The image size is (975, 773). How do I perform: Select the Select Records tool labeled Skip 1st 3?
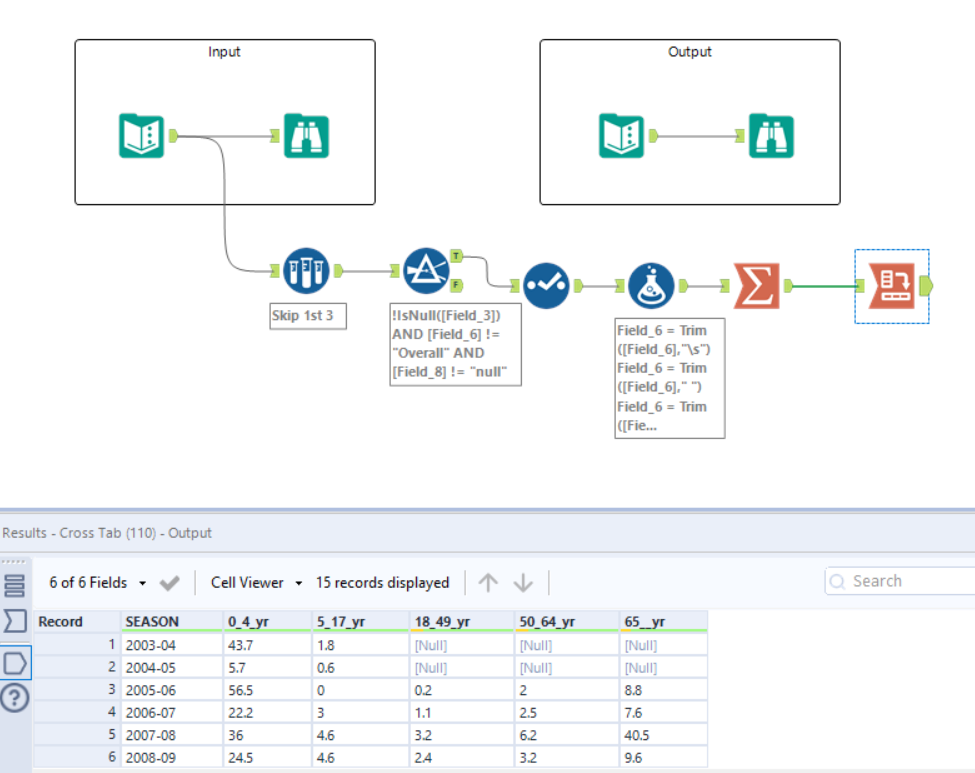(306, 271)
